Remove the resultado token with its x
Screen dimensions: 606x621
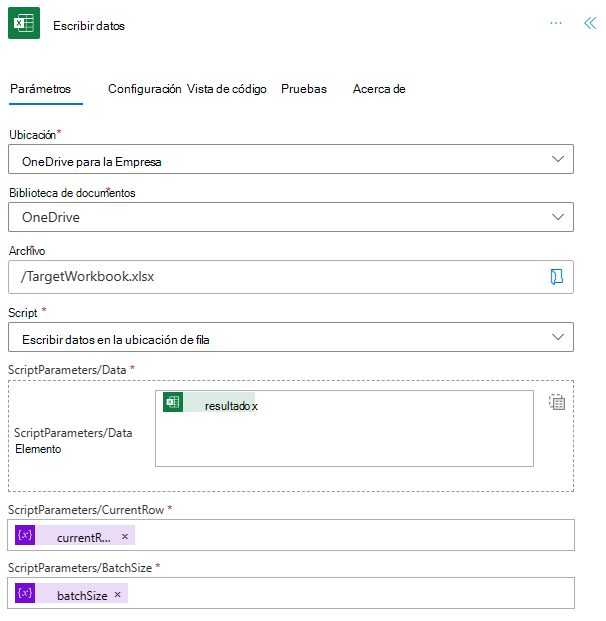[254, 406]
